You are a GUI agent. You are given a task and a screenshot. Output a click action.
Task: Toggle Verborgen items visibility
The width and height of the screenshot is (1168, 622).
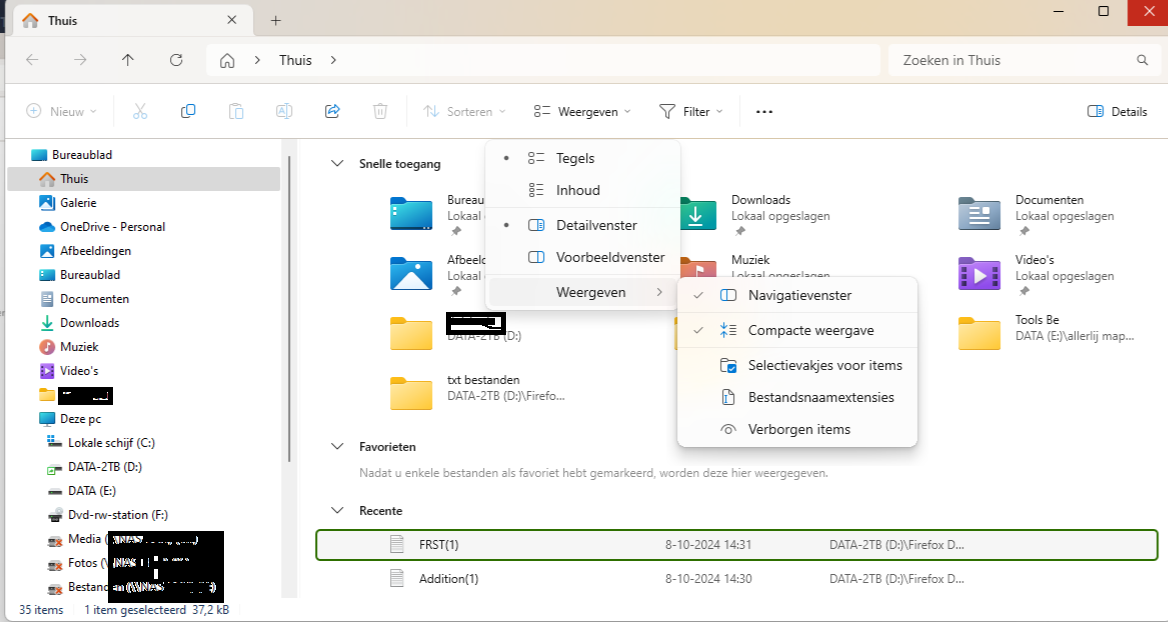798,429
